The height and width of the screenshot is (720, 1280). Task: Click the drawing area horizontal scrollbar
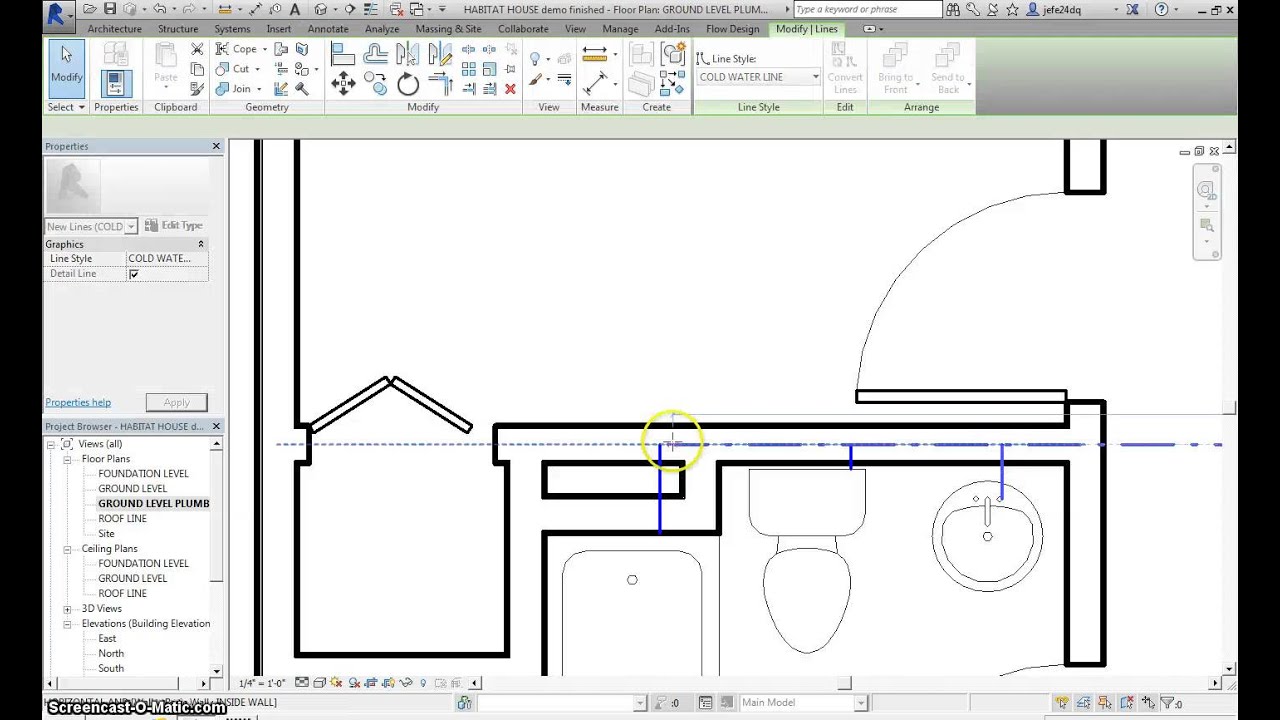845,683
